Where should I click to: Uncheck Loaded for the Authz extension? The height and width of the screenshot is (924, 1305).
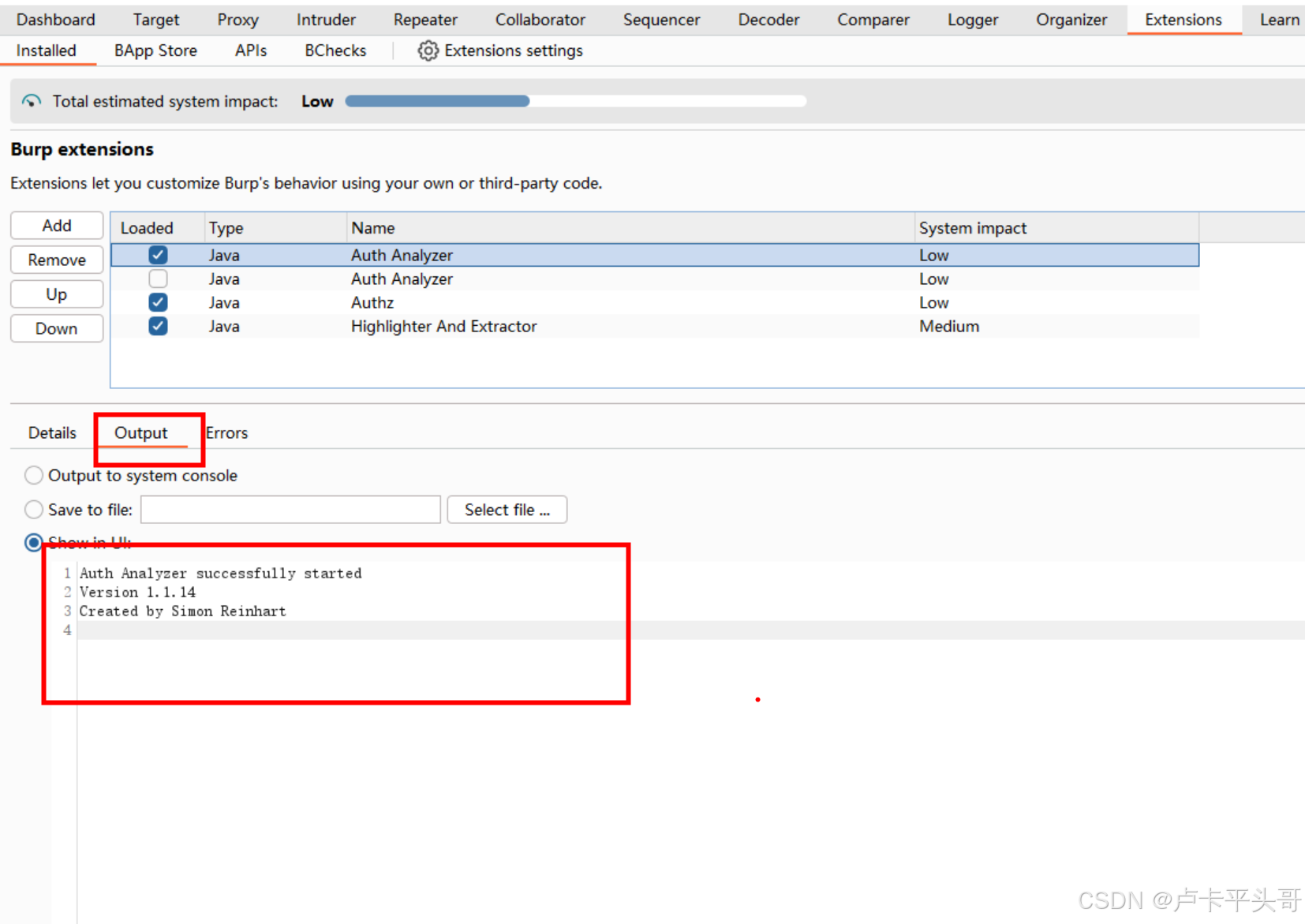point(158,302)
